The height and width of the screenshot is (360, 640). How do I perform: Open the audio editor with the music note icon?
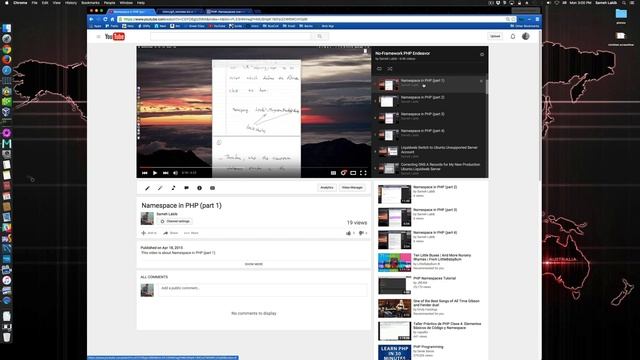[x=173, y=188]
